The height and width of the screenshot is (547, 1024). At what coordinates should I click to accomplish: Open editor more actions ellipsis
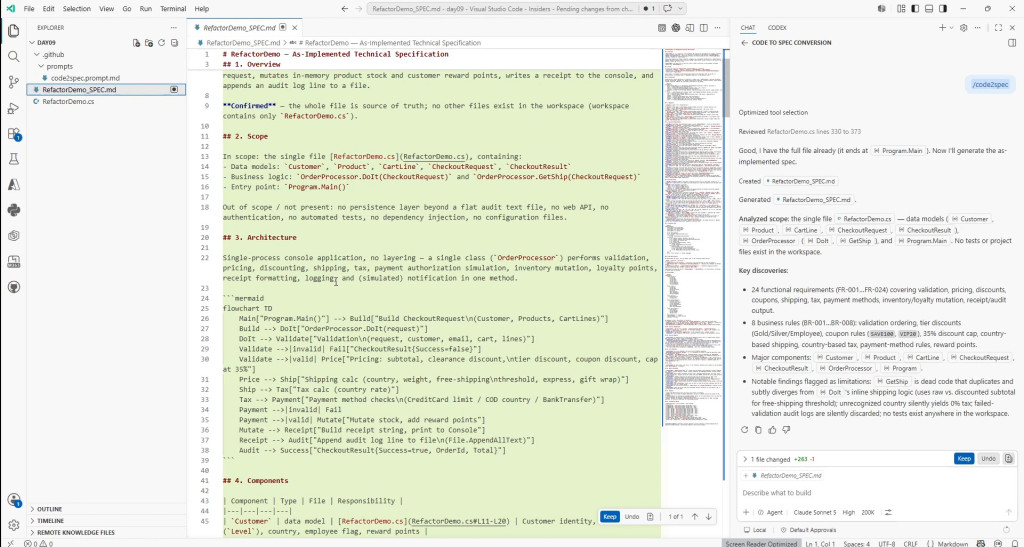point(717,28)
